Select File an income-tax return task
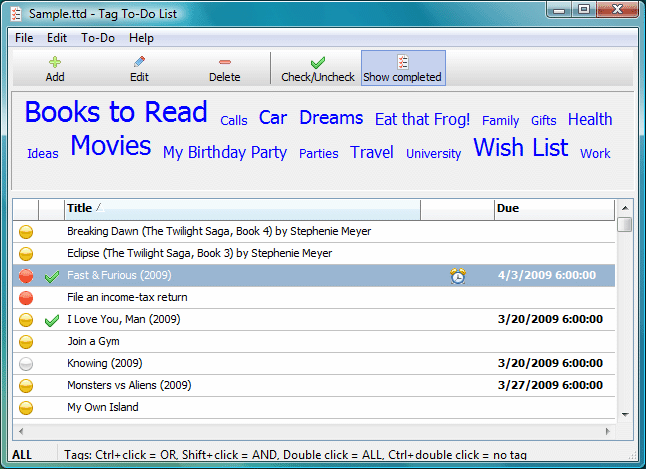The width and height of the screenshot is (646, 469). [314, 298]
